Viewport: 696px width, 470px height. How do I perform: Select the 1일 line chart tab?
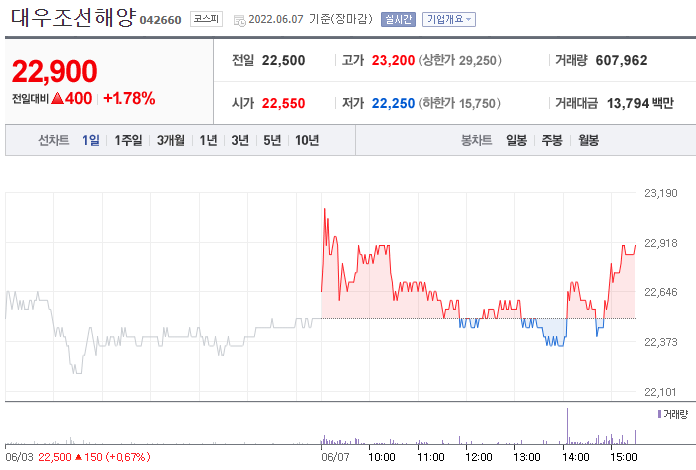pyautogui.click(x=91, y=140)
